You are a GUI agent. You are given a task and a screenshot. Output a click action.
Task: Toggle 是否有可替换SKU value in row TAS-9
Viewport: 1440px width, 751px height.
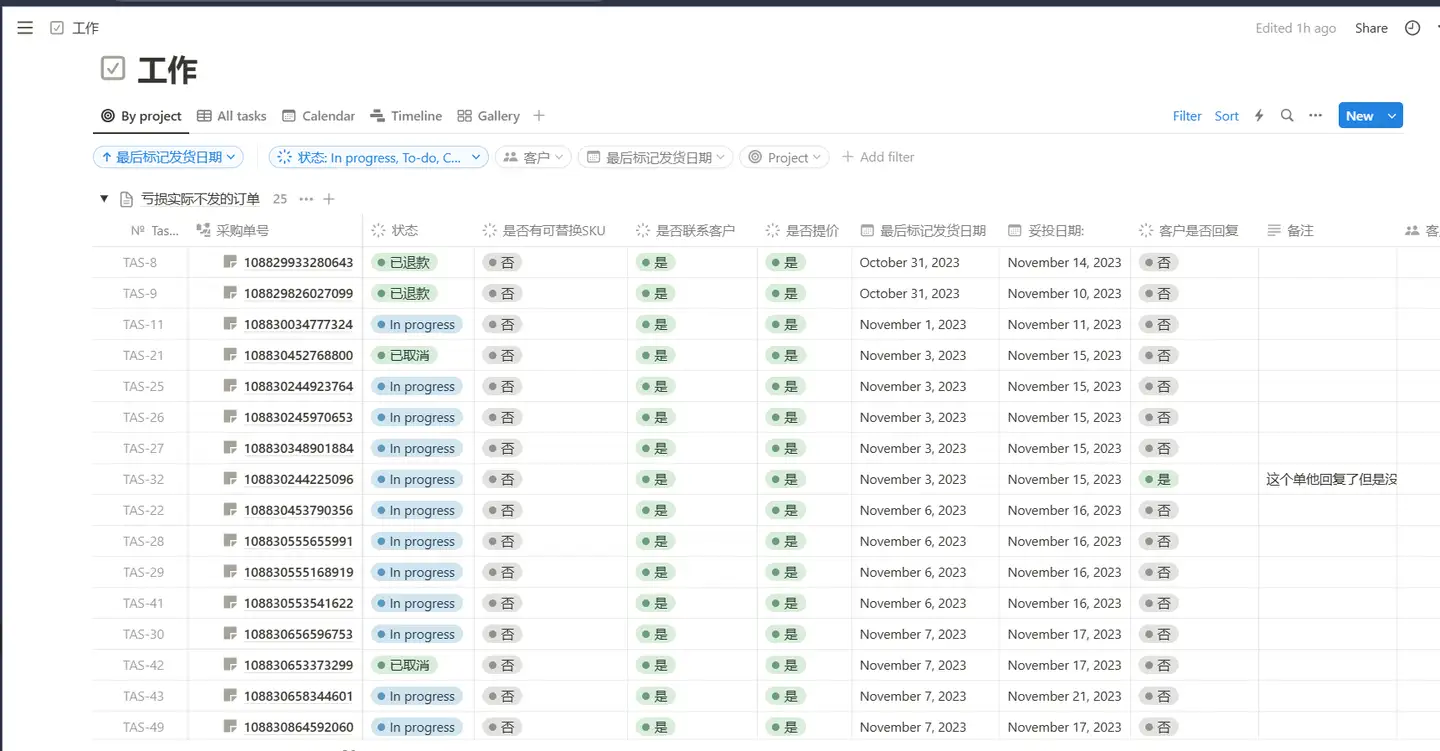pos(502,294)
